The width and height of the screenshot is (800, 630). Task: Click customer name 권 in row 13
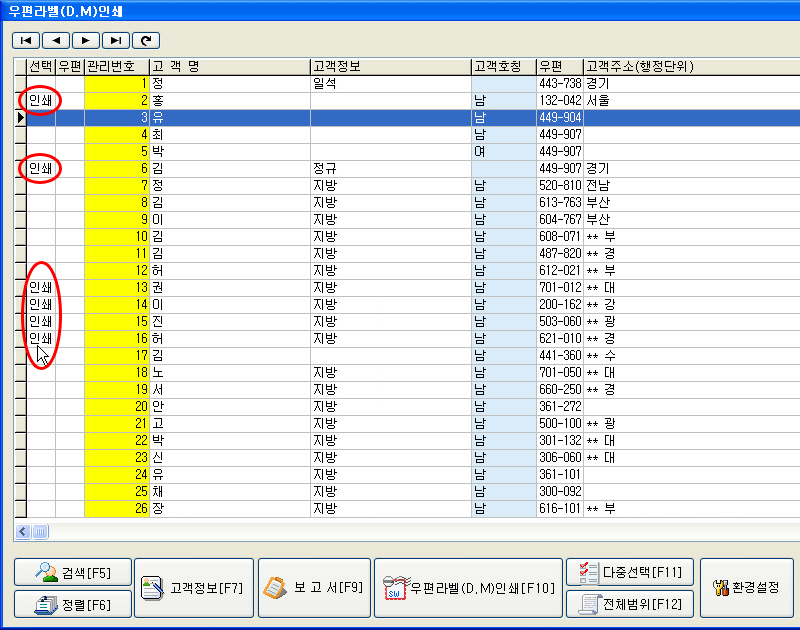click(x=230, y=288)
